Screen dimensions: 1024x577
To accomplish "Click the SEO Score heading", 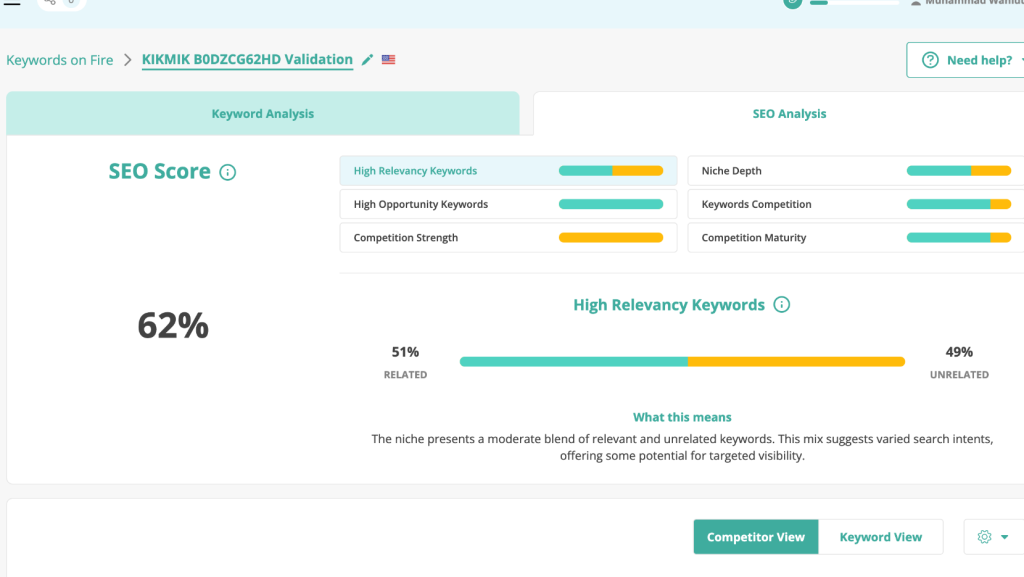I will coord(159,171).
